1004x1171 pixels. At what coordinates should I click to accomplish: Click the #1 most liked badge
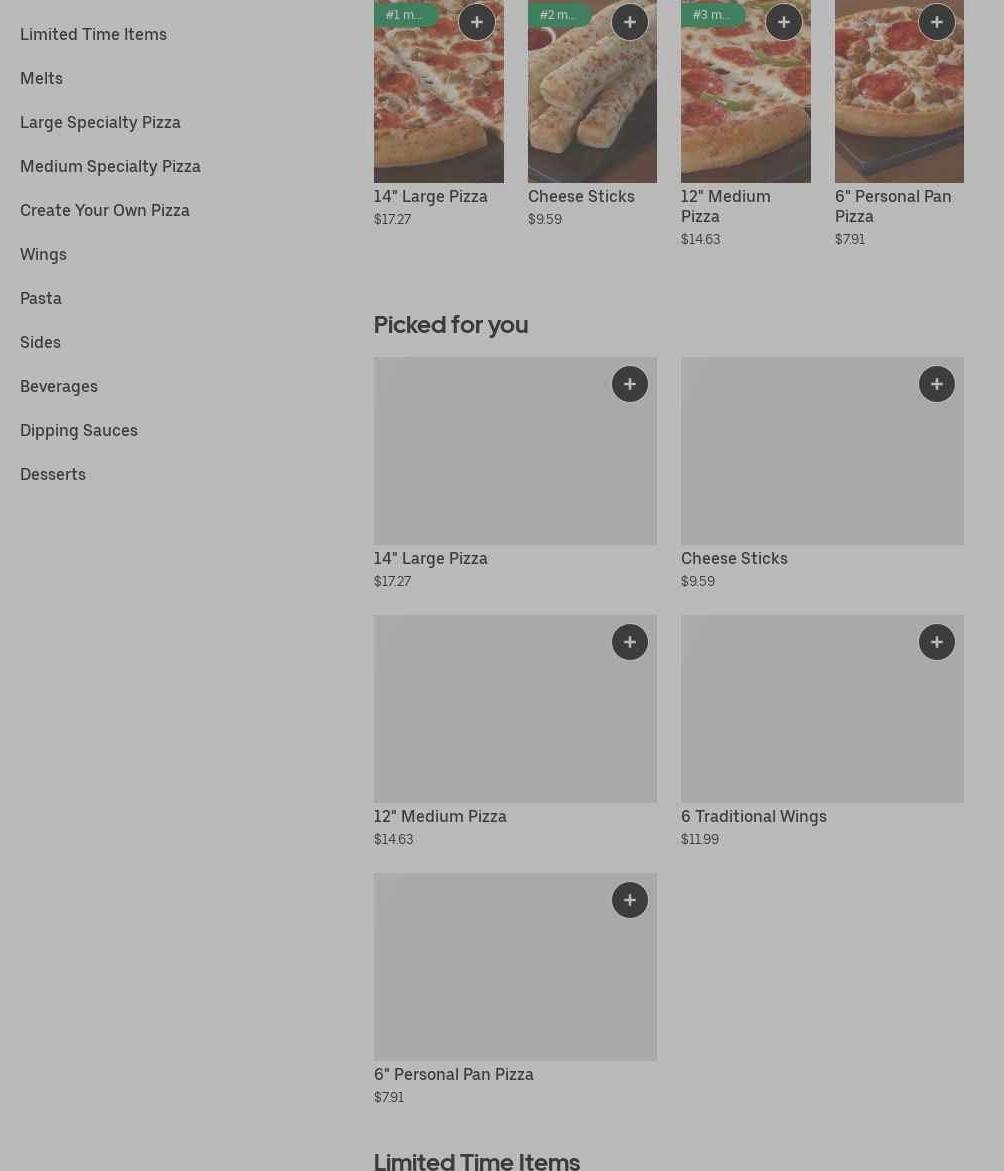click(405, 15)
